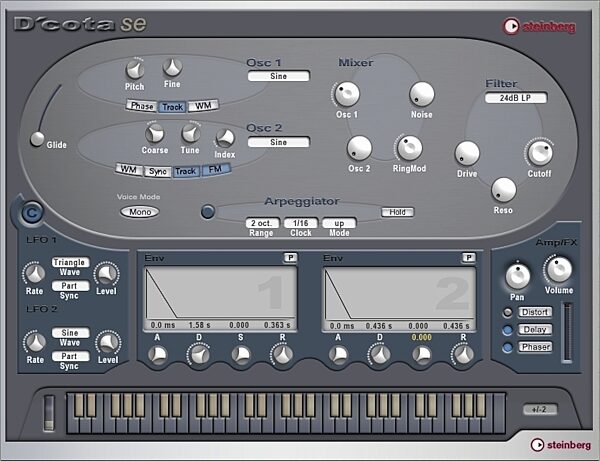This screenshot has width=600, height=461.
Task: Click the Filter Reso knob
Action: [x=504, y=190]
